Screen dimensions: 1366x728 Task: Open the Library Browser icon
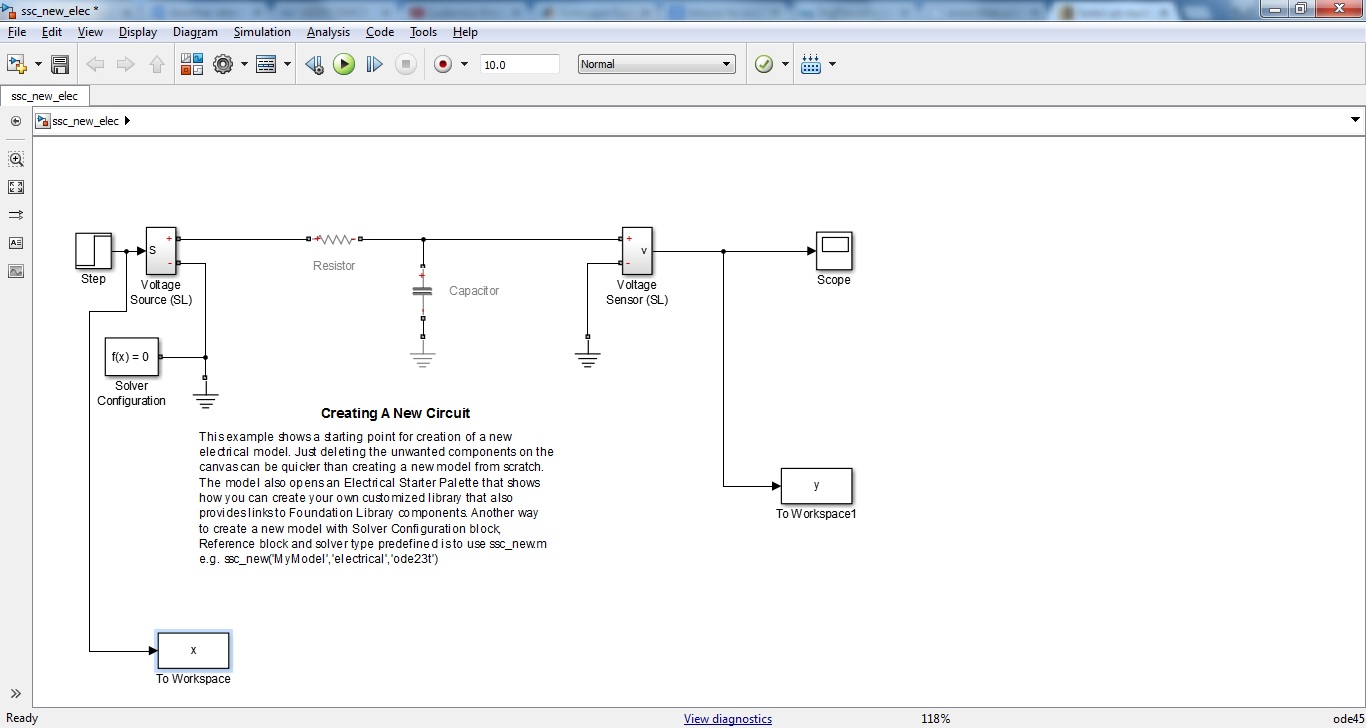pyautogui.click(x=192, y=65)
